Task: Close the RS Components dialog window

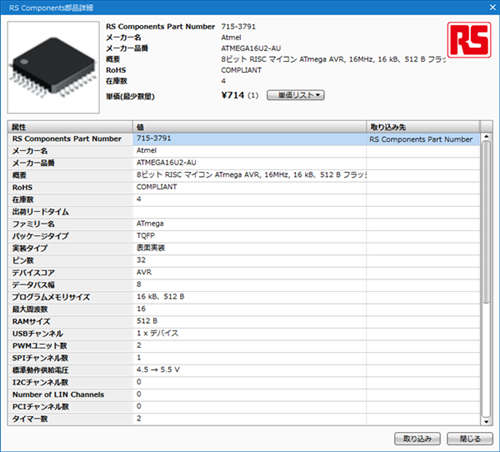Action: pyautogui.click(x=492, y=7)
